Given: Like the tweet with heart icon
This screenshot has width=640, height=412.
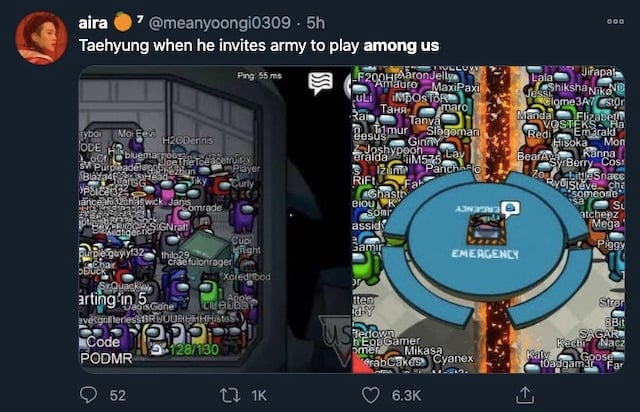Looking at the screenshot, I should [371, 395].
